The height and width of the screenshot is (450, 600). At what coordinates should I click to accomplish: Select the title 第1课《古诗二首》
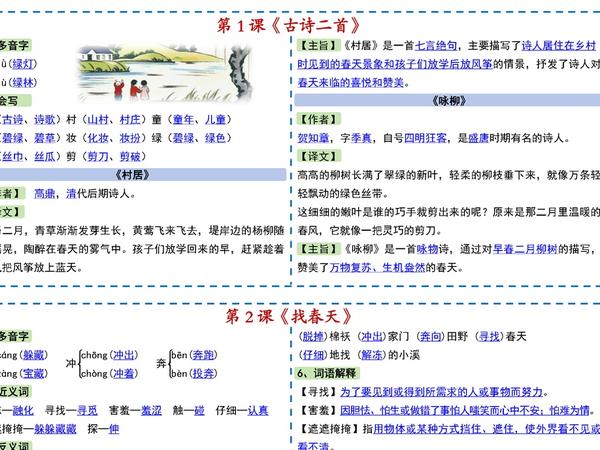[x=289, y=25]
